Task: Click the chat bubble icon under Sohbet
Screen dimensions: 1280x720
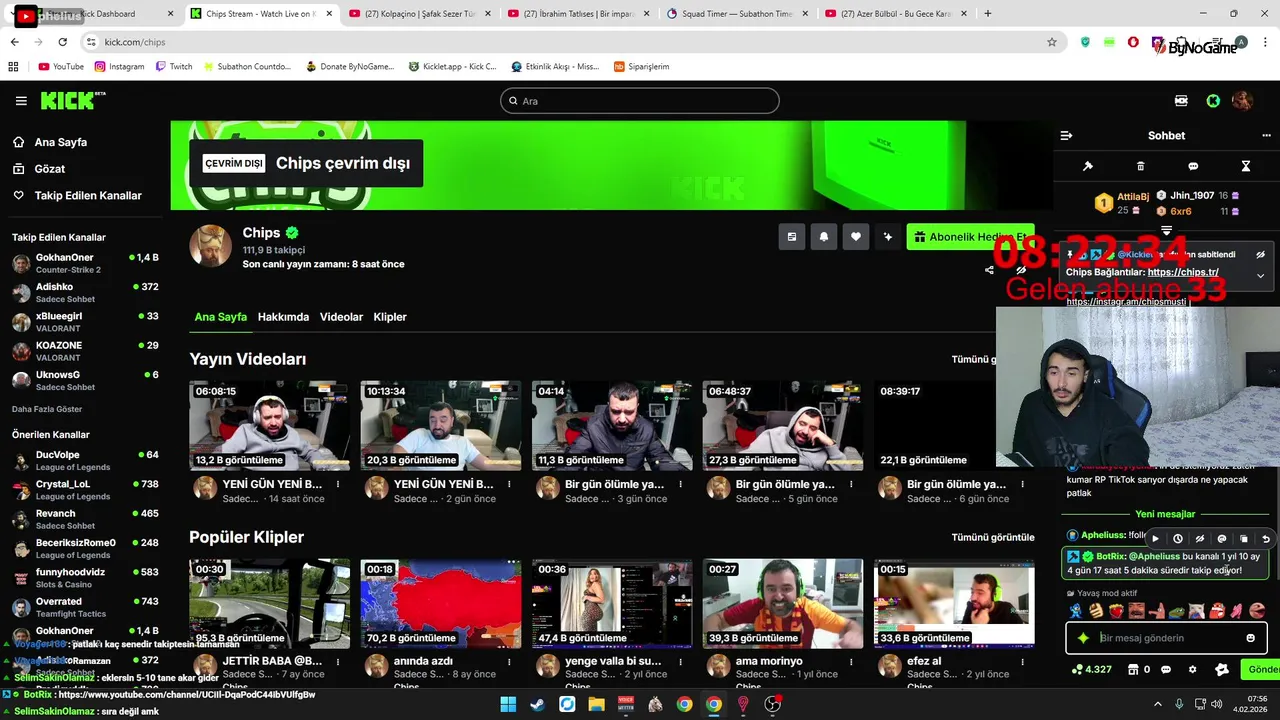Action: coord(1193,166)
